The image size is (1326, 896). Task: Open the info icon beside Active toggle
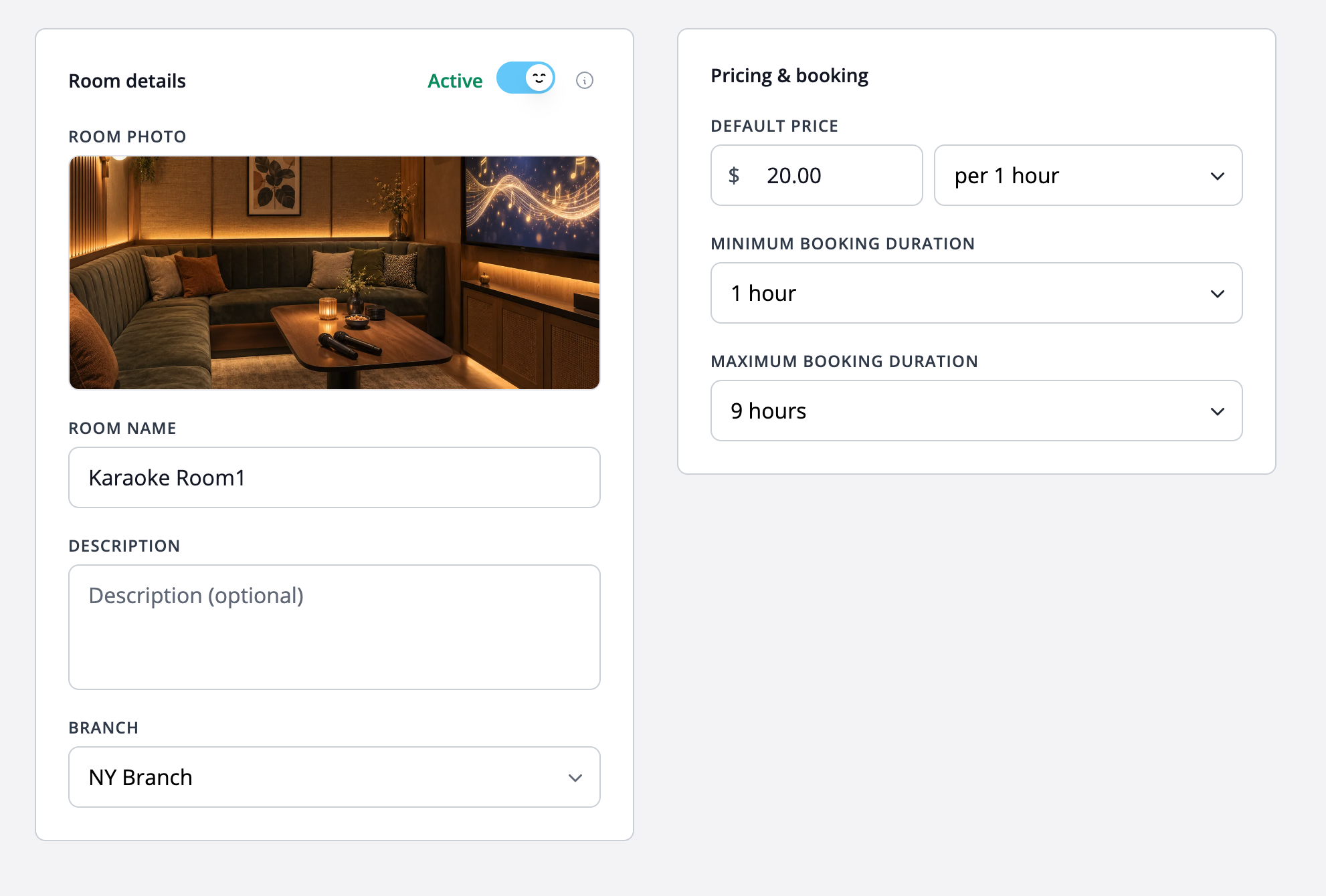click(585, 81)
